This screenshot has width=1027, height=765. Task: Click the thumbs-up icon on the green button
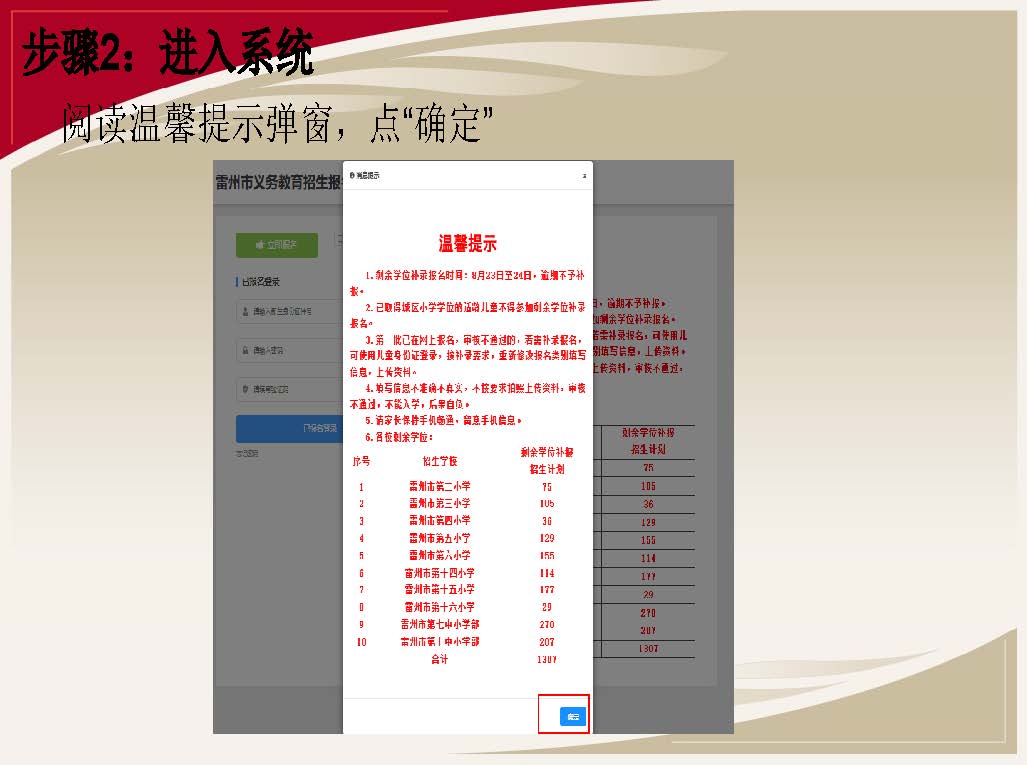pyautogui.click(x=260, y=245)
